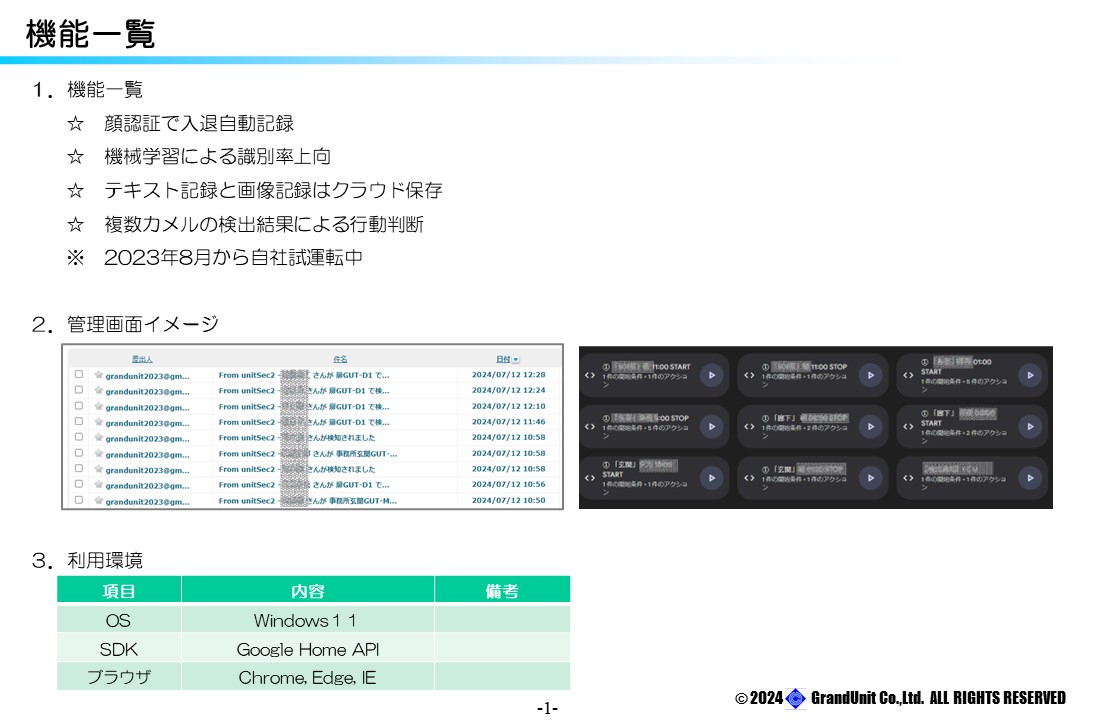Screen dimensions: 1096x720
Task: Check the box for the 12:28 email
Action: (79, 375)
